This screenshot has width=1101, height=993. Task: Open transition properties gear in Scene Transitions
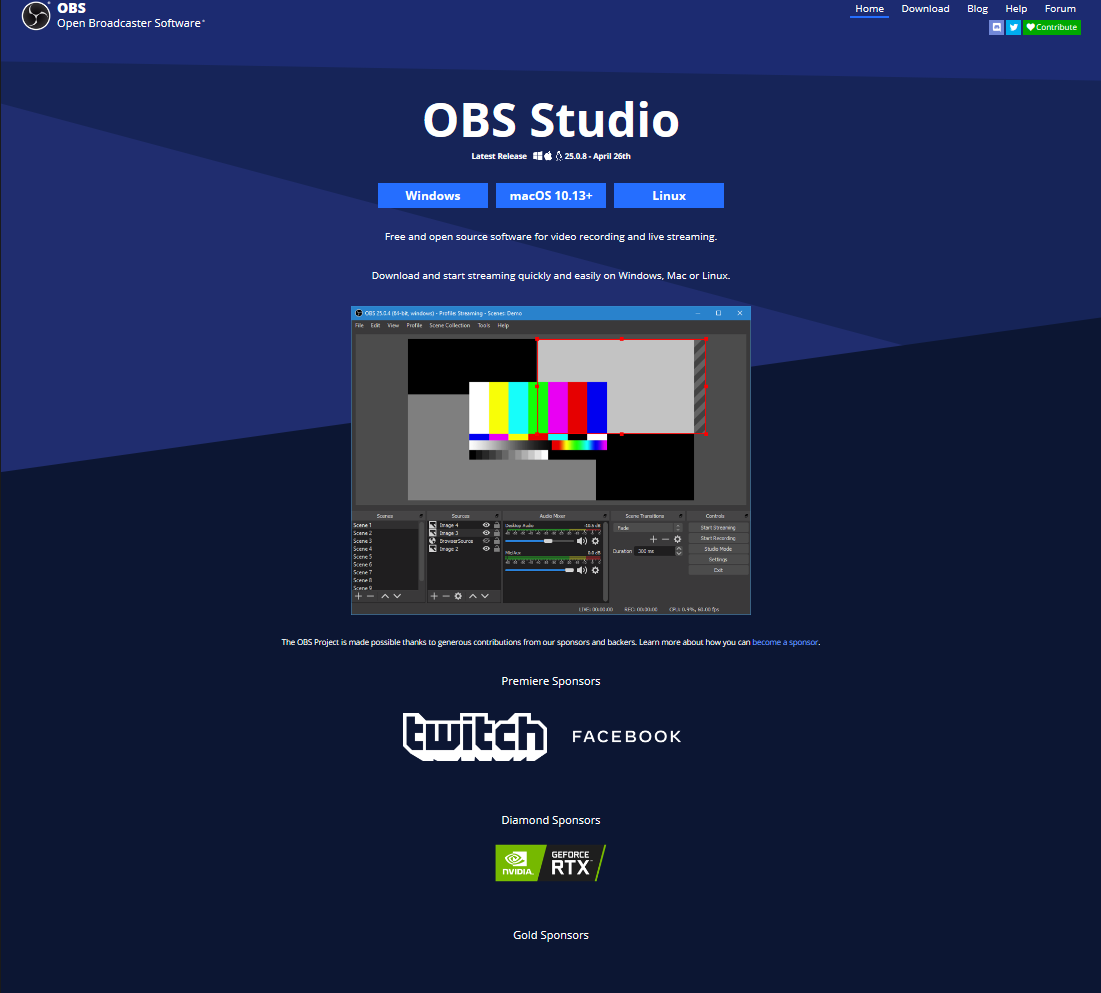[x=678, y=539]
